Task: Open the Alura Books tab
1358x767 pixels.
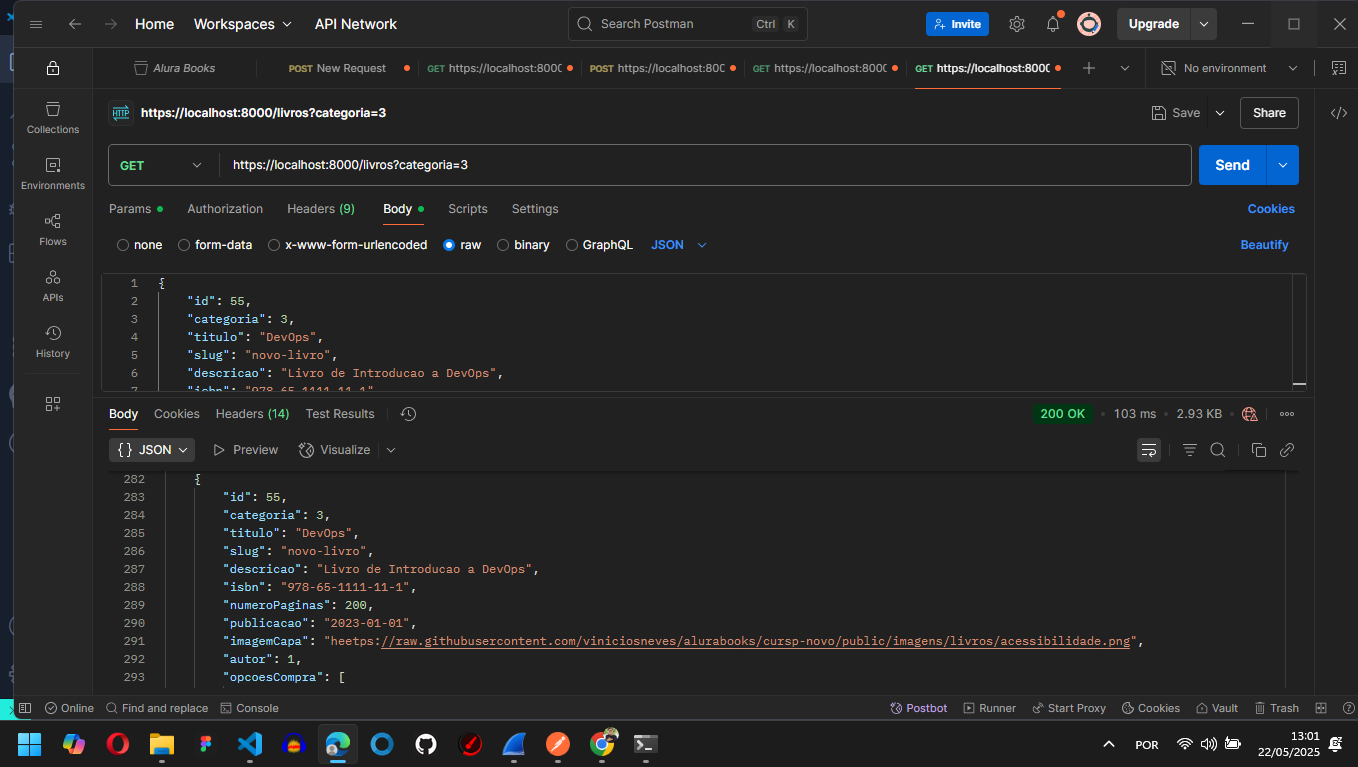Action: coord(175,68)
